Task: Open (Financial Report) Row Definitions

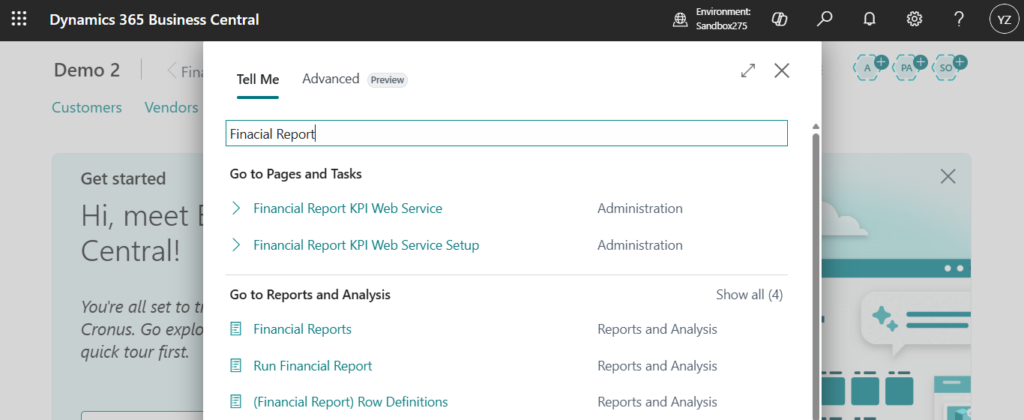Action: [x=350, y=402]
